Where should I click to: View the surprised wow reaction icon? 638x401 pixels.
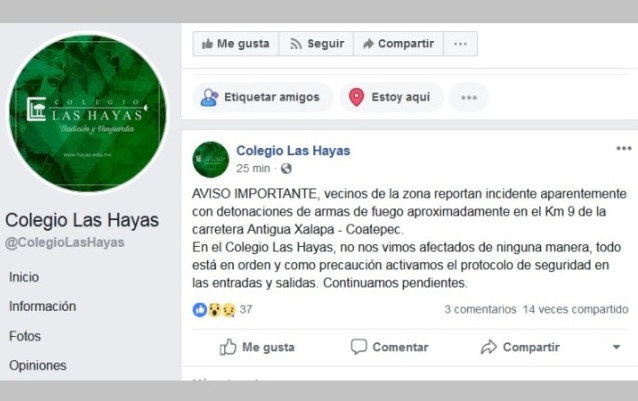214,310
